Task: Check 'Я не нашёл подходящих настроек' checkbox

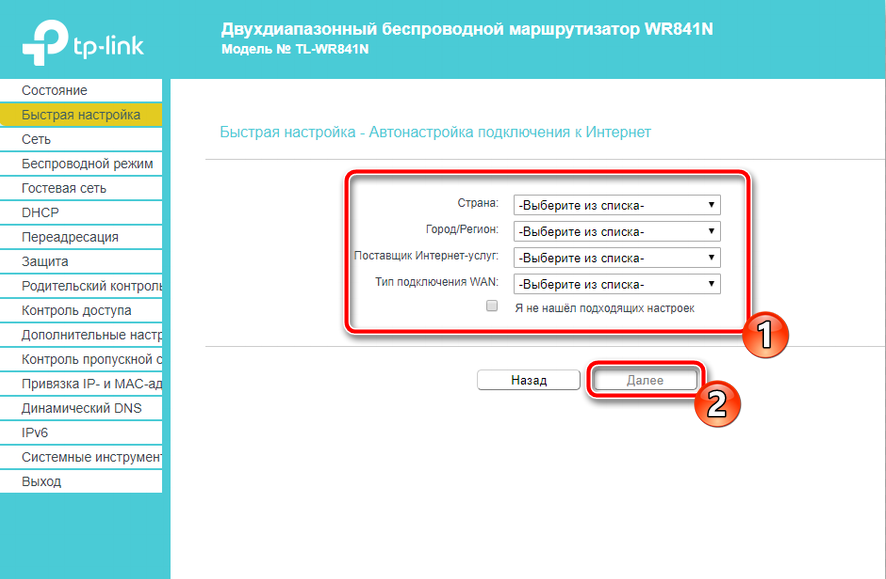Action: tap(492, 307)
